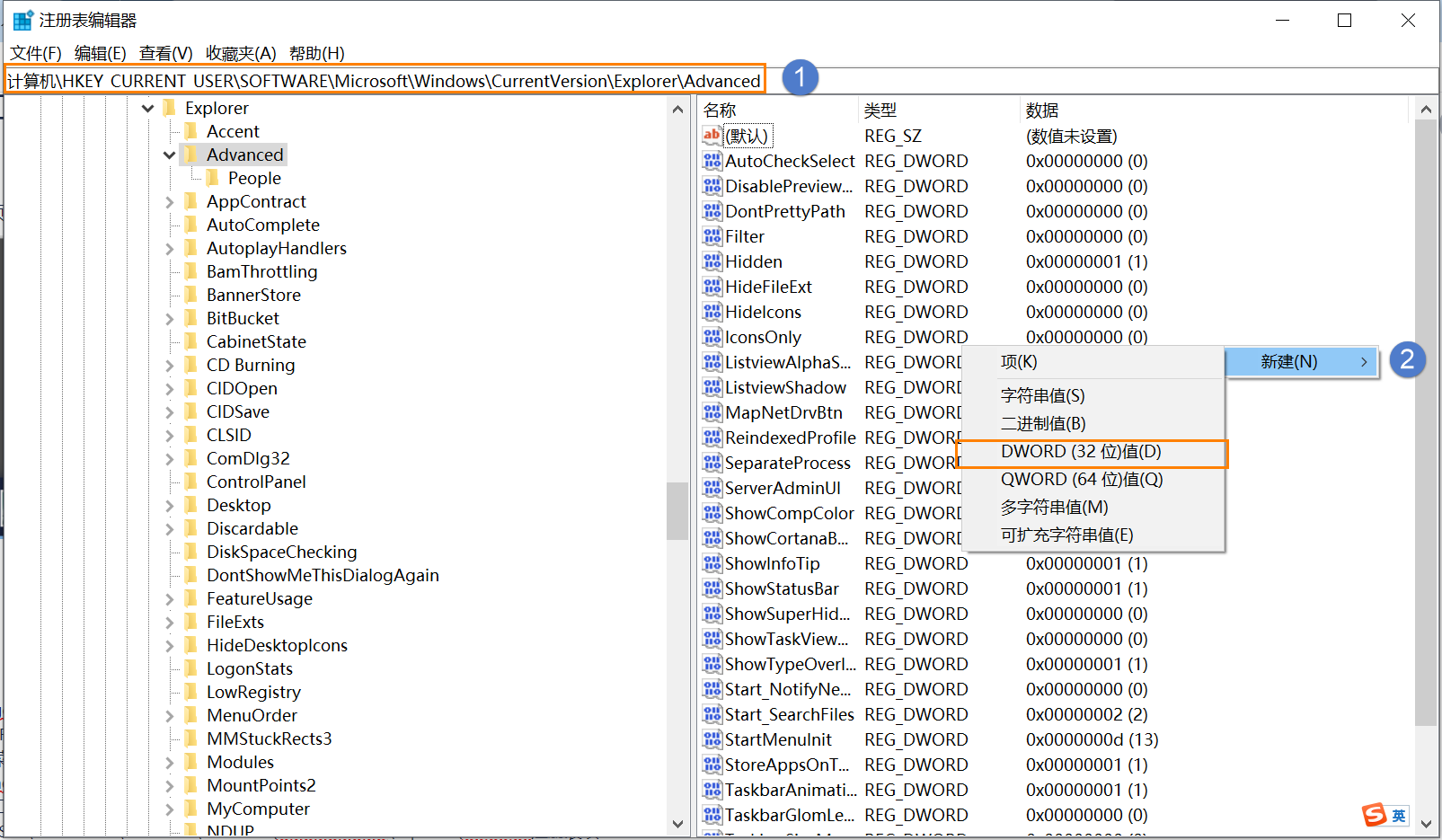
Task: Click values pane scroll up arrow
Action: click(1426, 110)
